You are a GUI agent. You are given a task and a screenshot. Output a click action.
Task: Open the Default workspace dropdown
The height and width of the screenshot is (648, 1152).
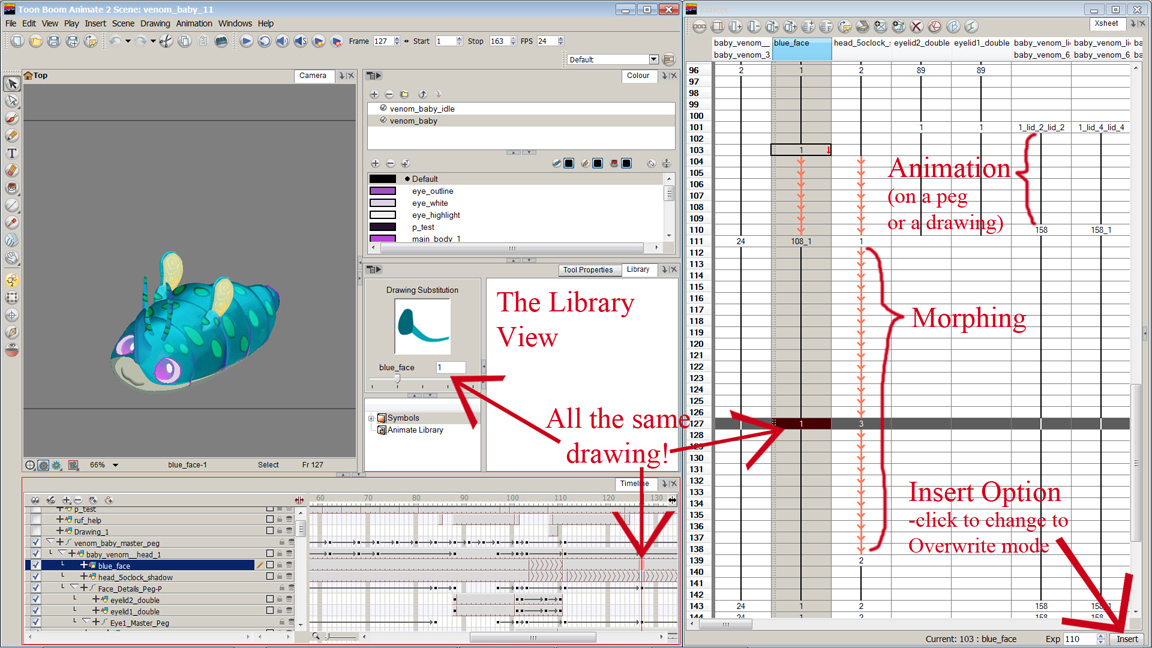653,60
